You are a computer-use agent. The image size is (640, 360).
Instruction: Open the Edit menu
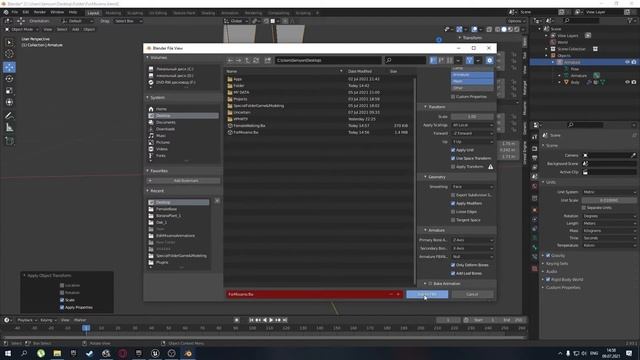26,12
